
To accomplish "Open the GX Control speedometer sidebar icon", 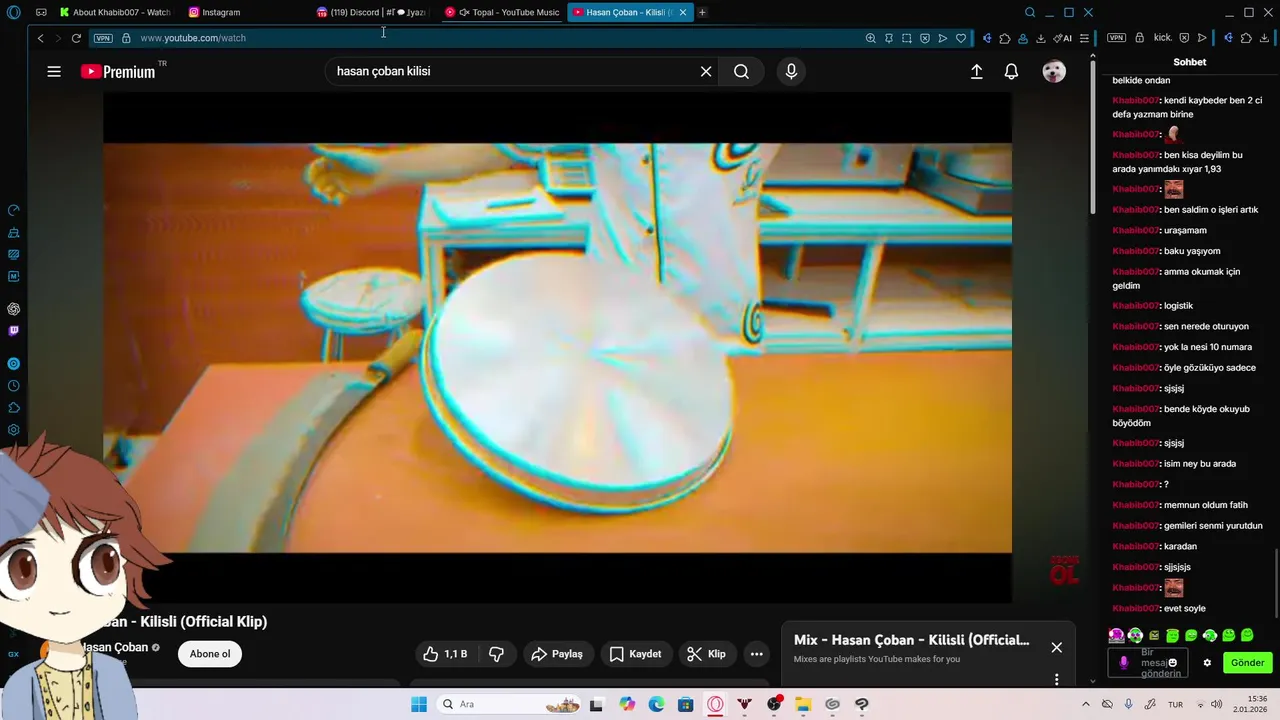I will [x=13, y=210].
